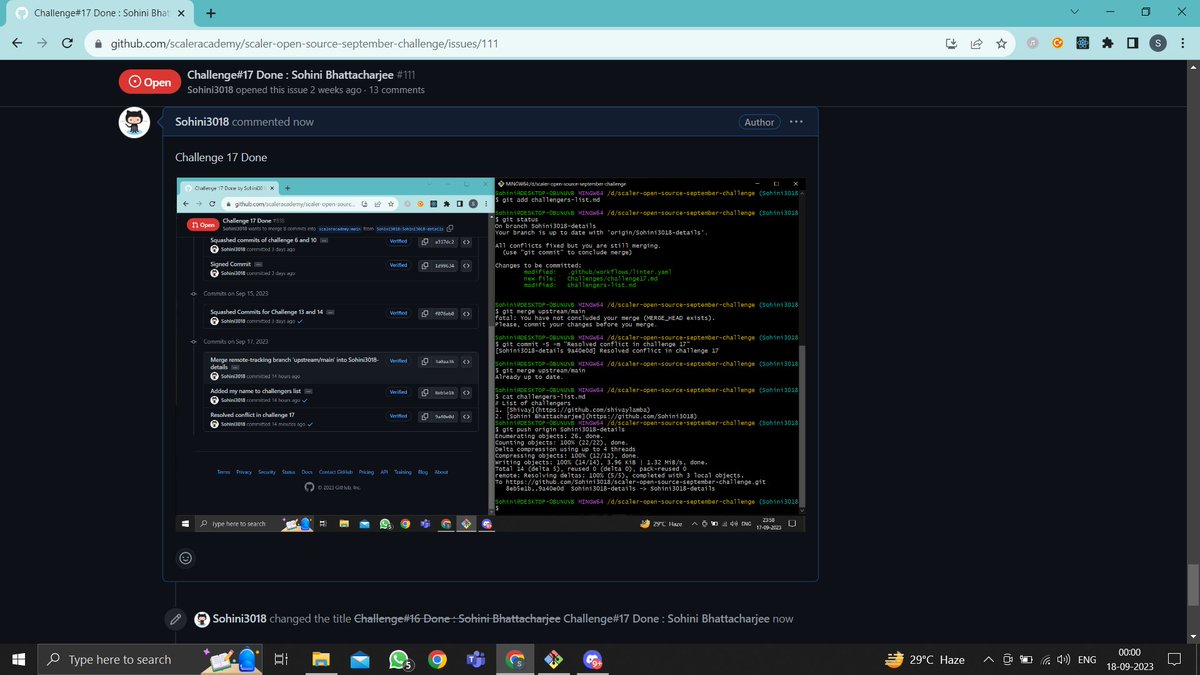This screenshot has width=1200, height=675.
Task: Click the Windows search input field
Action: (x=120, y=659)
